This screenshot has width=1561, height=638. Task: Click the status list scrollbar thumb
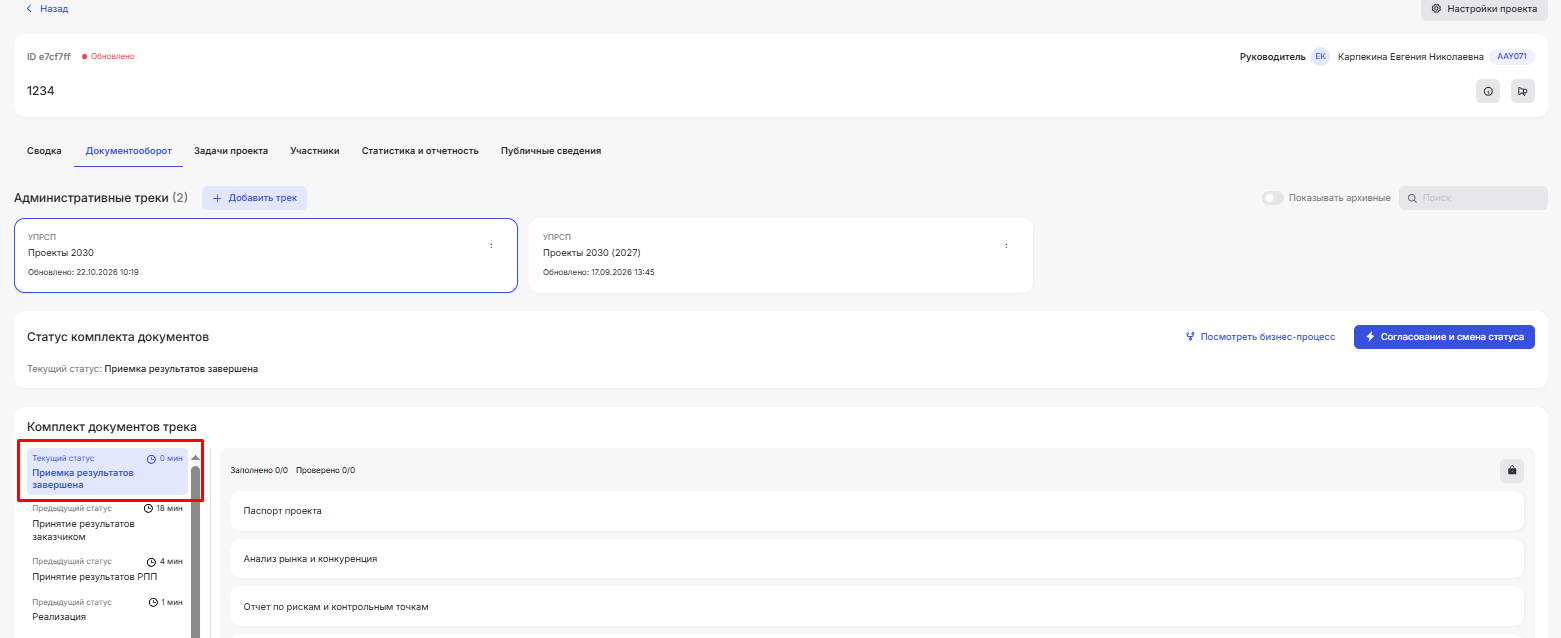coord(195,550)
